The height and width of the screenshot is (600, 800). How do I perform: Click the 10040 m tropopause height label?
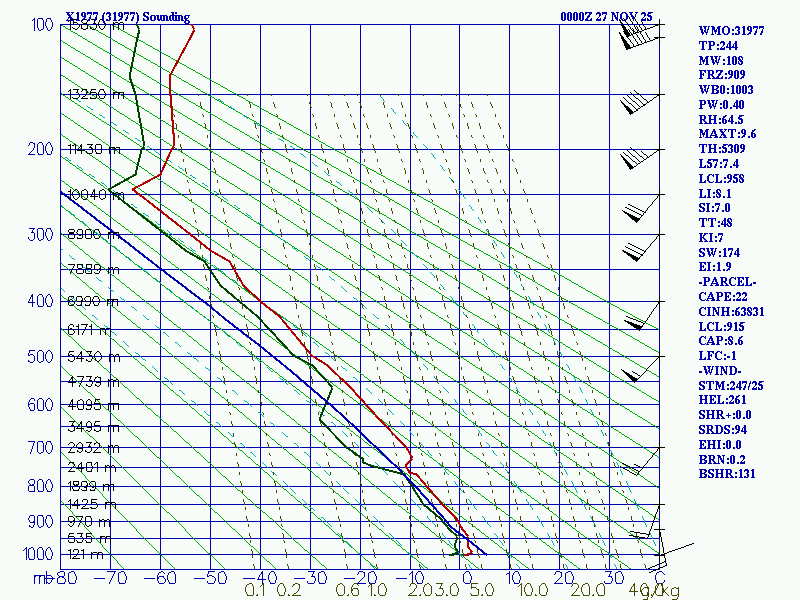coord(95,195)
